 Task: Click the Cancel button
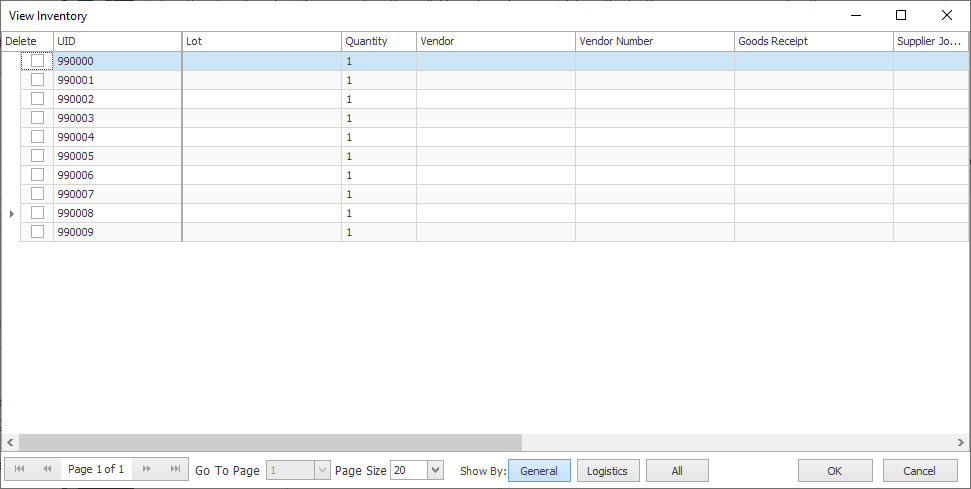tap(919, 470)
